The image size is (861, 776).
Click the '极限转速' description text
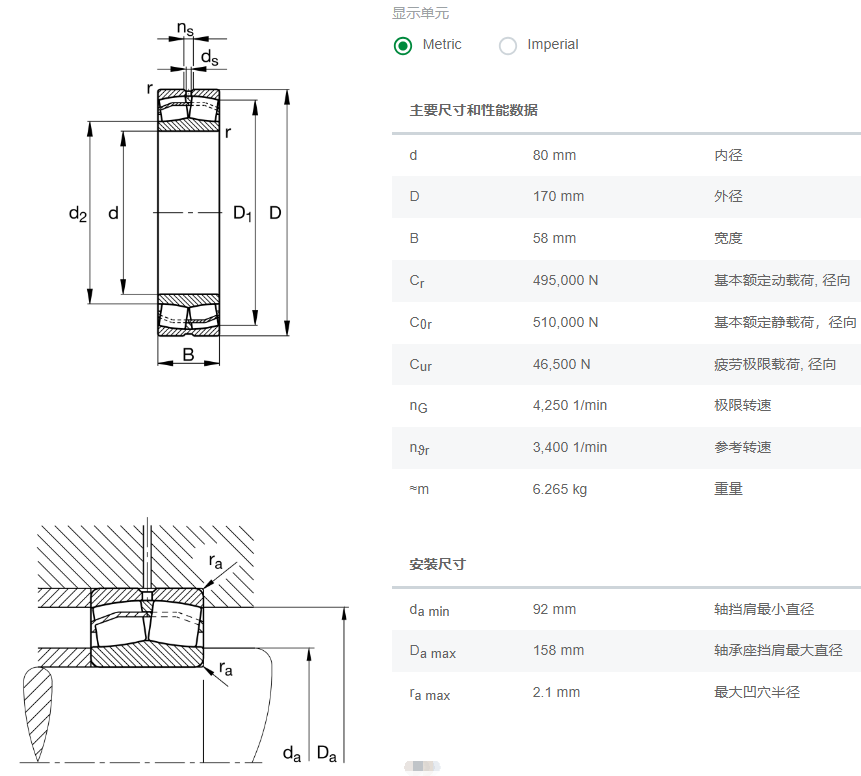(742, 405)
